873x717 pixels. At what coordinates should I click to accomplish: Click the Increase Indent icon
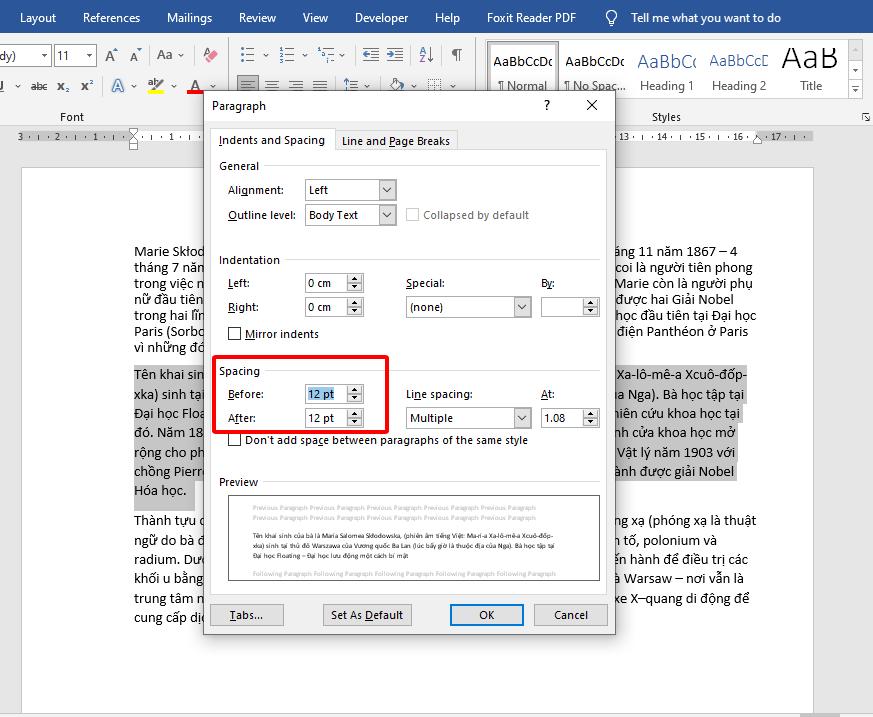coord(393,54)
